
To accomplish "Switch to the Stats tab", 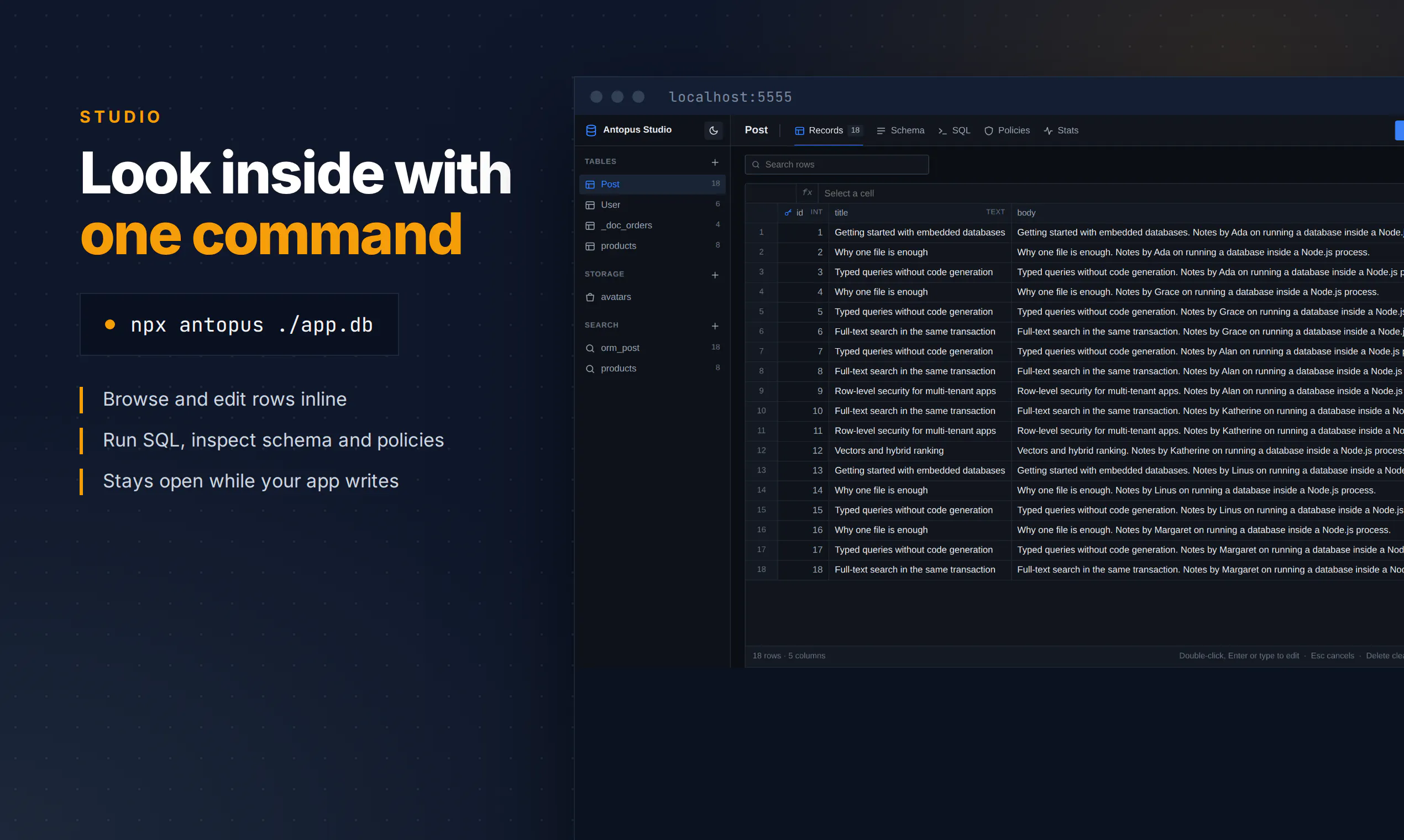I will pyautogui.click(x=1060, y=130).
